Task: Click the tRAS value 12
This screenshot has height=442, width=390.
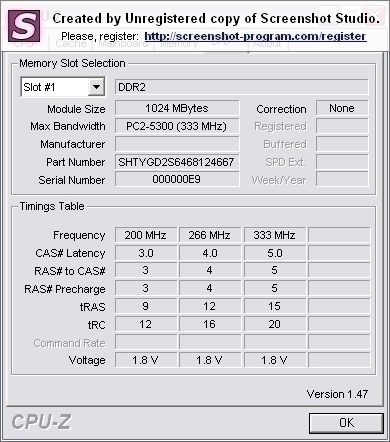Action: click(210, 307)
